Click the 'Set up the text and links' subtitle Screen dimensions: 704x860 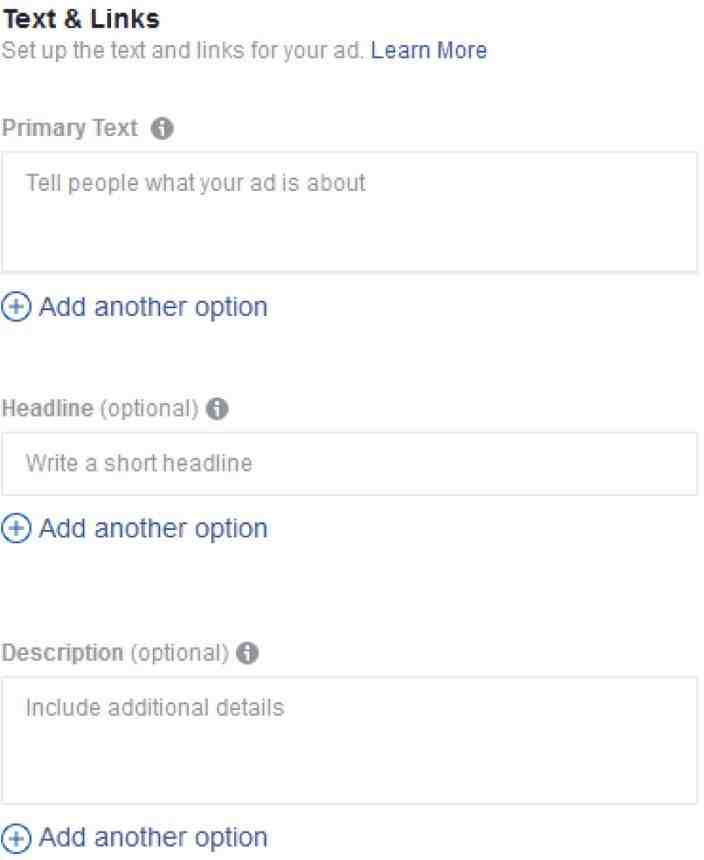183,50
